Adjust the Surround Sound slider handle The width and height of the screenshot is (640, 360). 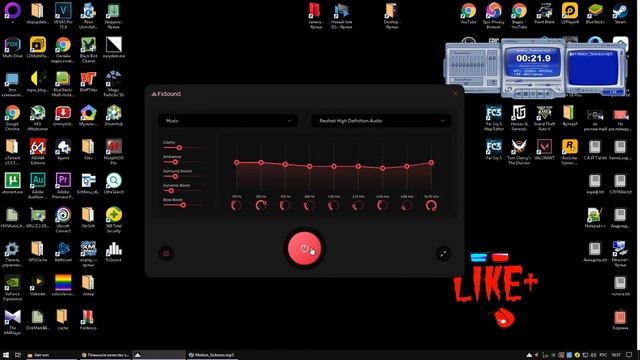175,176
